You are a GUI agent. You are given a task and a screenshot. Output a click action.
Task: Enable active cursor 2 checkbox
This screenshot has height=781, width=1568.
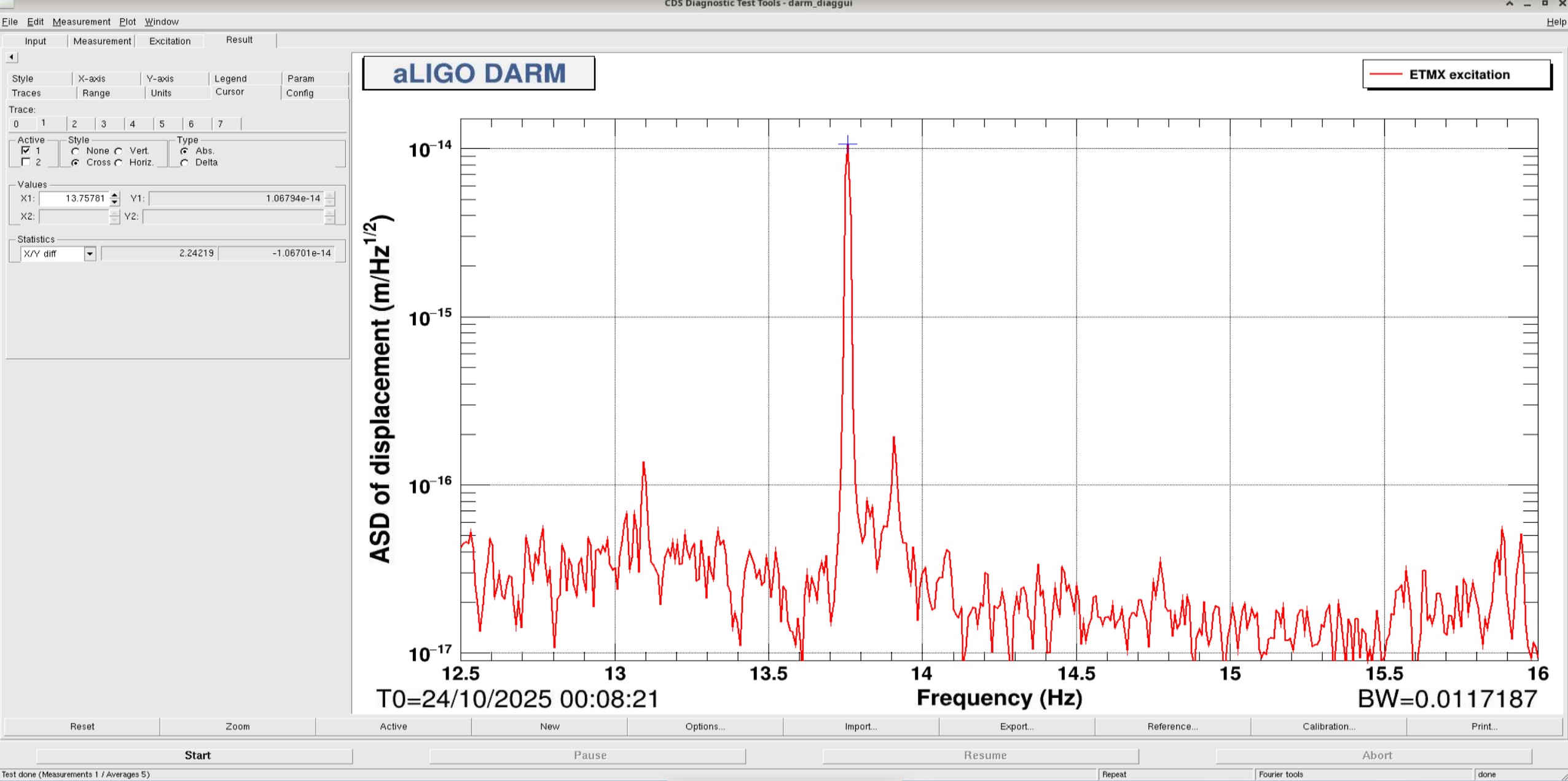[x=26, y=162]
